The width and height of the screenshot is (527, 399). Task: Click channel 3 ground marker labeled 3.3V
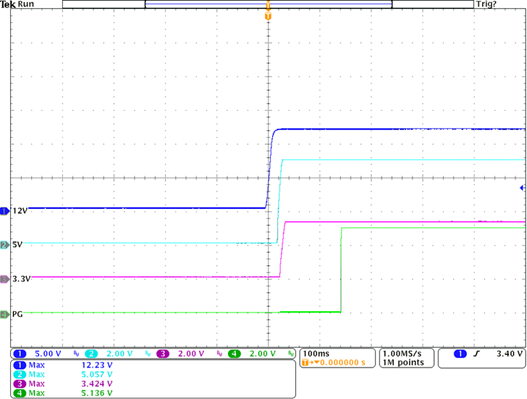point(5,279)
